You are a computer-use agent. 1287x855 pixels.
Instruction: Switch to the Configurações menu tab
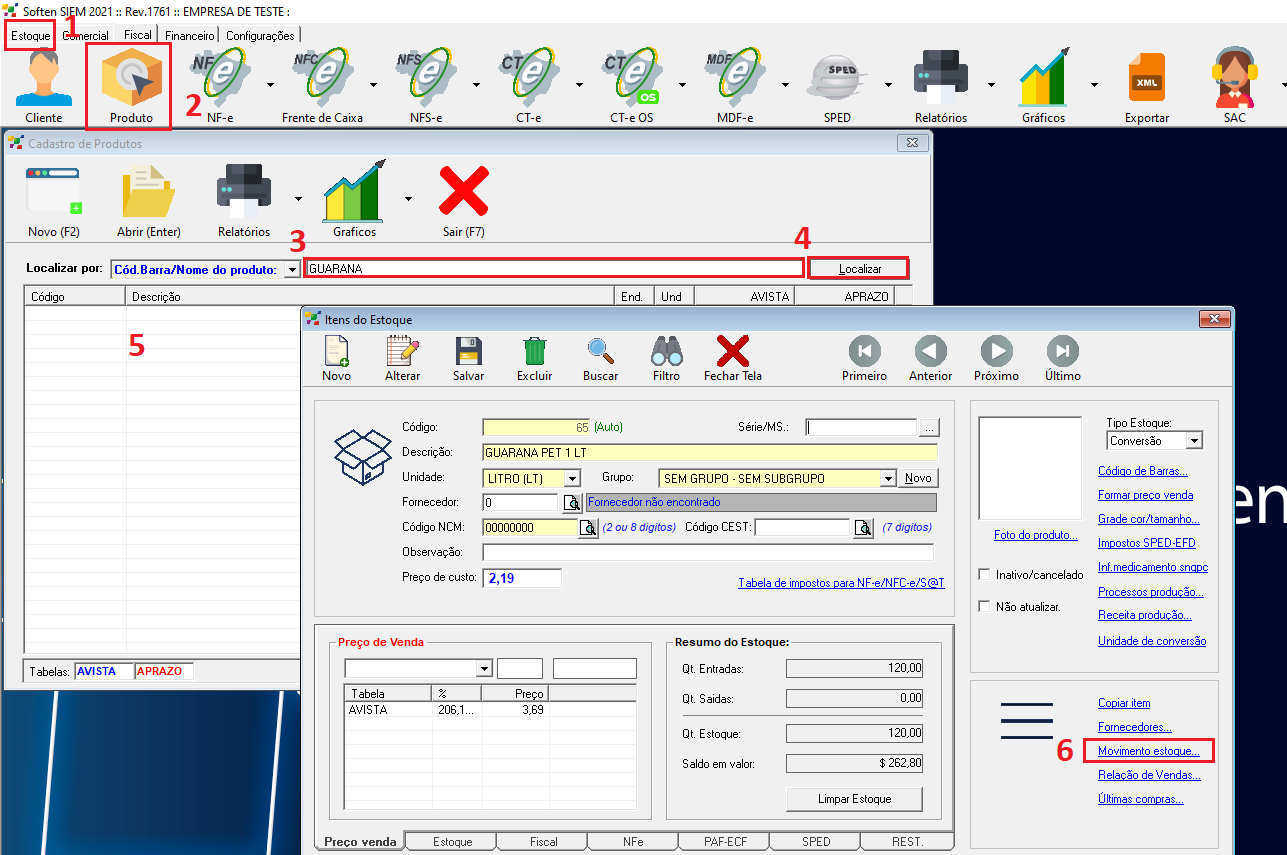tap(260, 35)
